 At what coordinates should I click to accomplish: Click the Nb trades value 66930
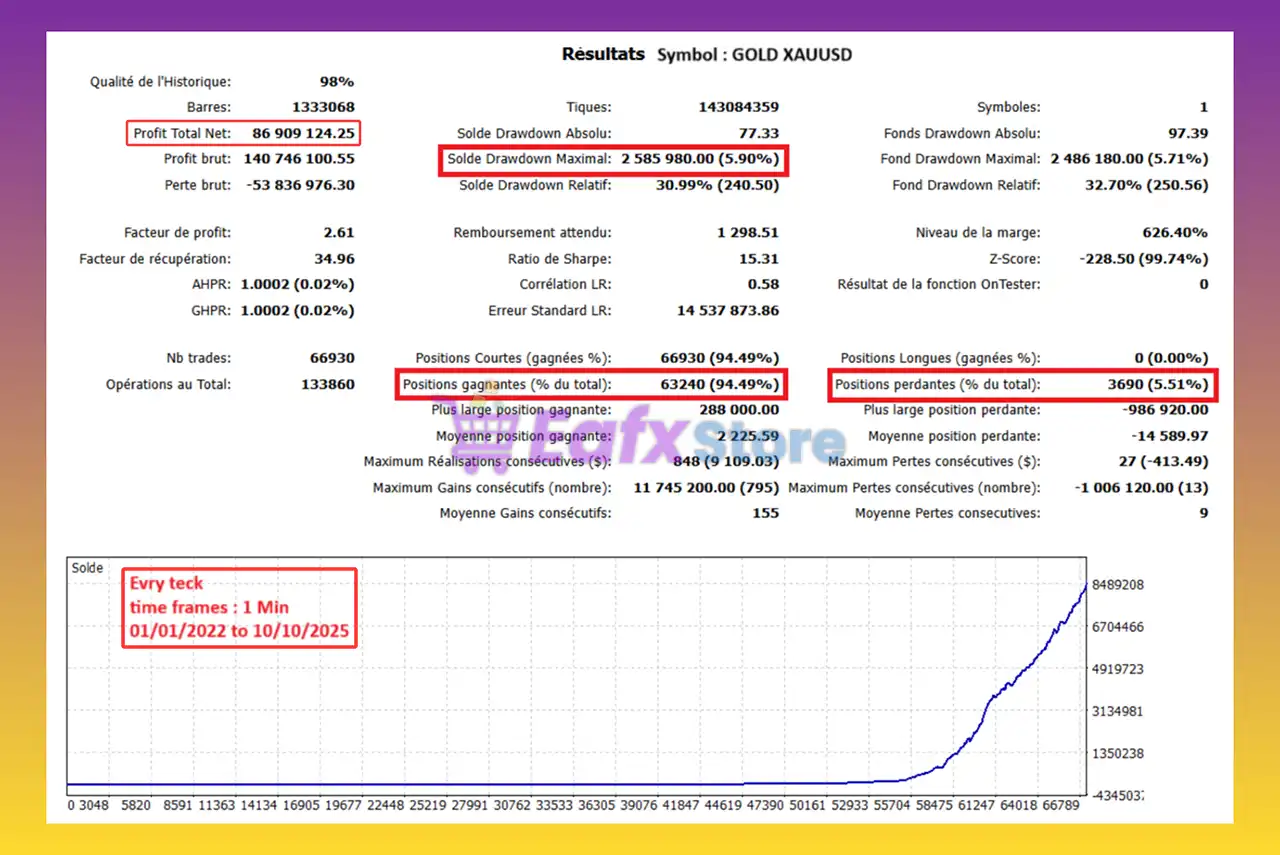pos(331,358)
